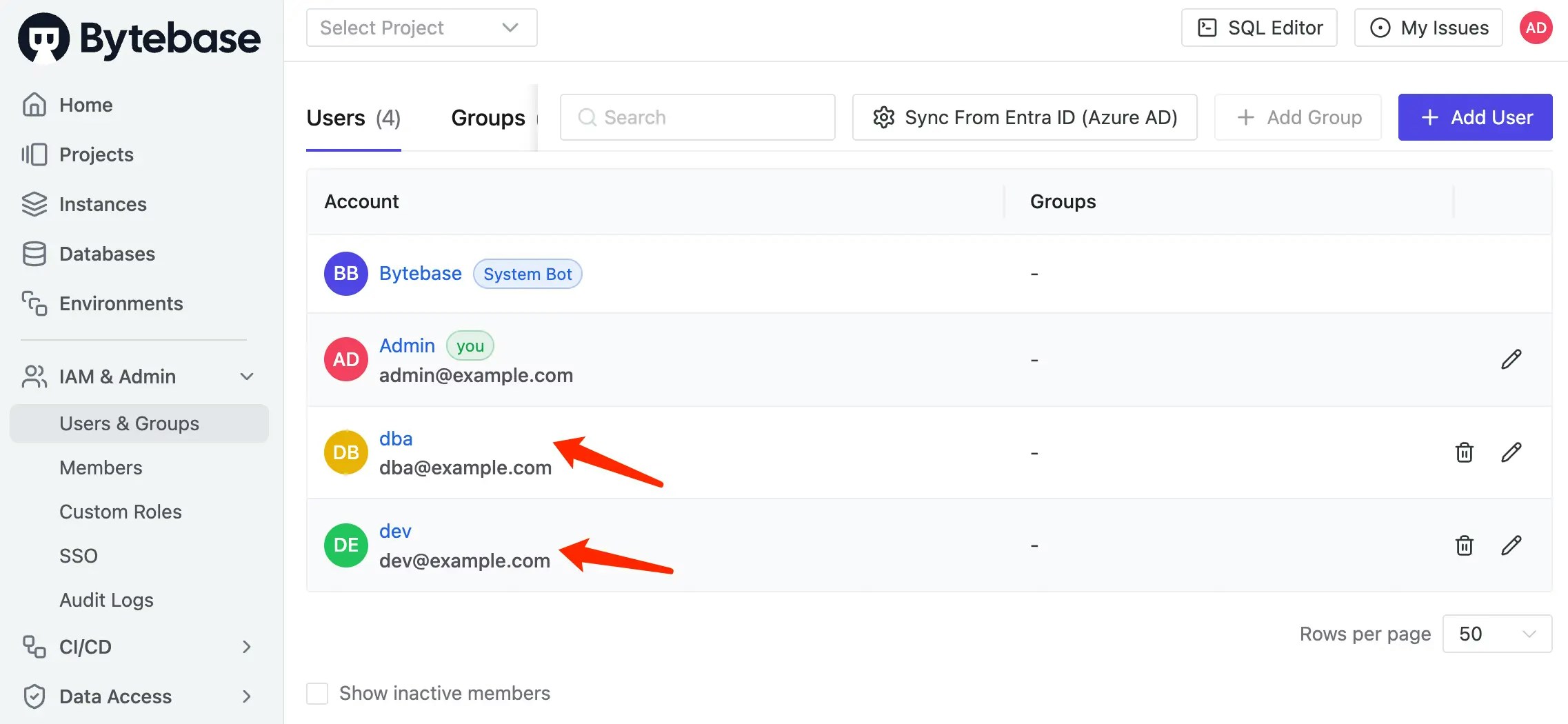
Task: Click the BB avatar for Bytebase
Action: [346, 274]
